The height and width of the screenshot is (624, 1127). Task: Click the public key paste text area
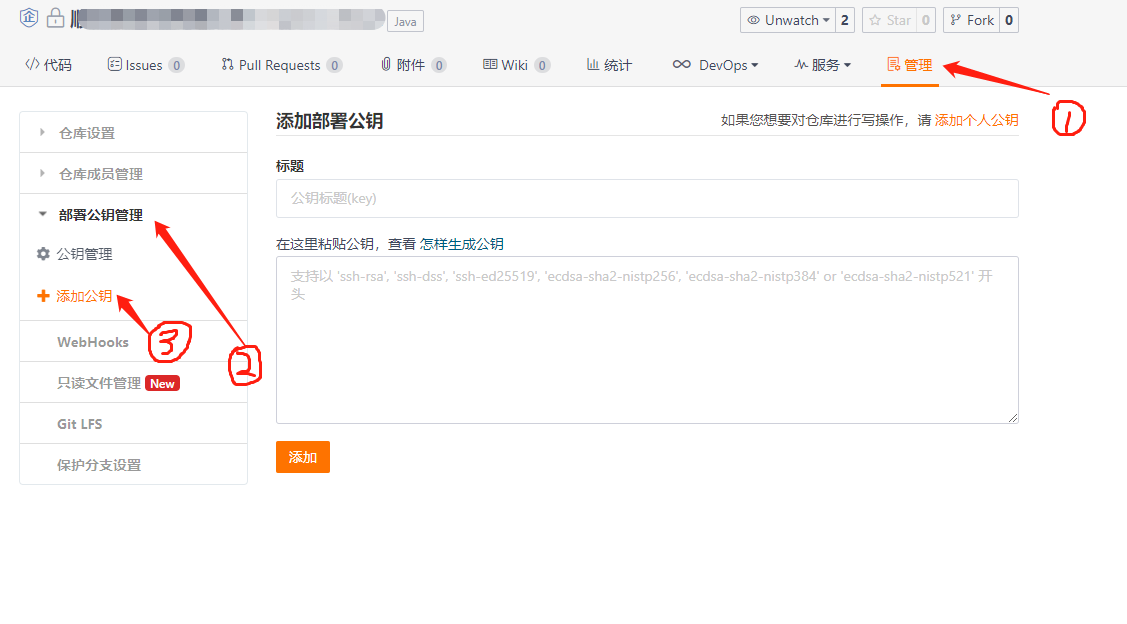(x=647, y=340)
